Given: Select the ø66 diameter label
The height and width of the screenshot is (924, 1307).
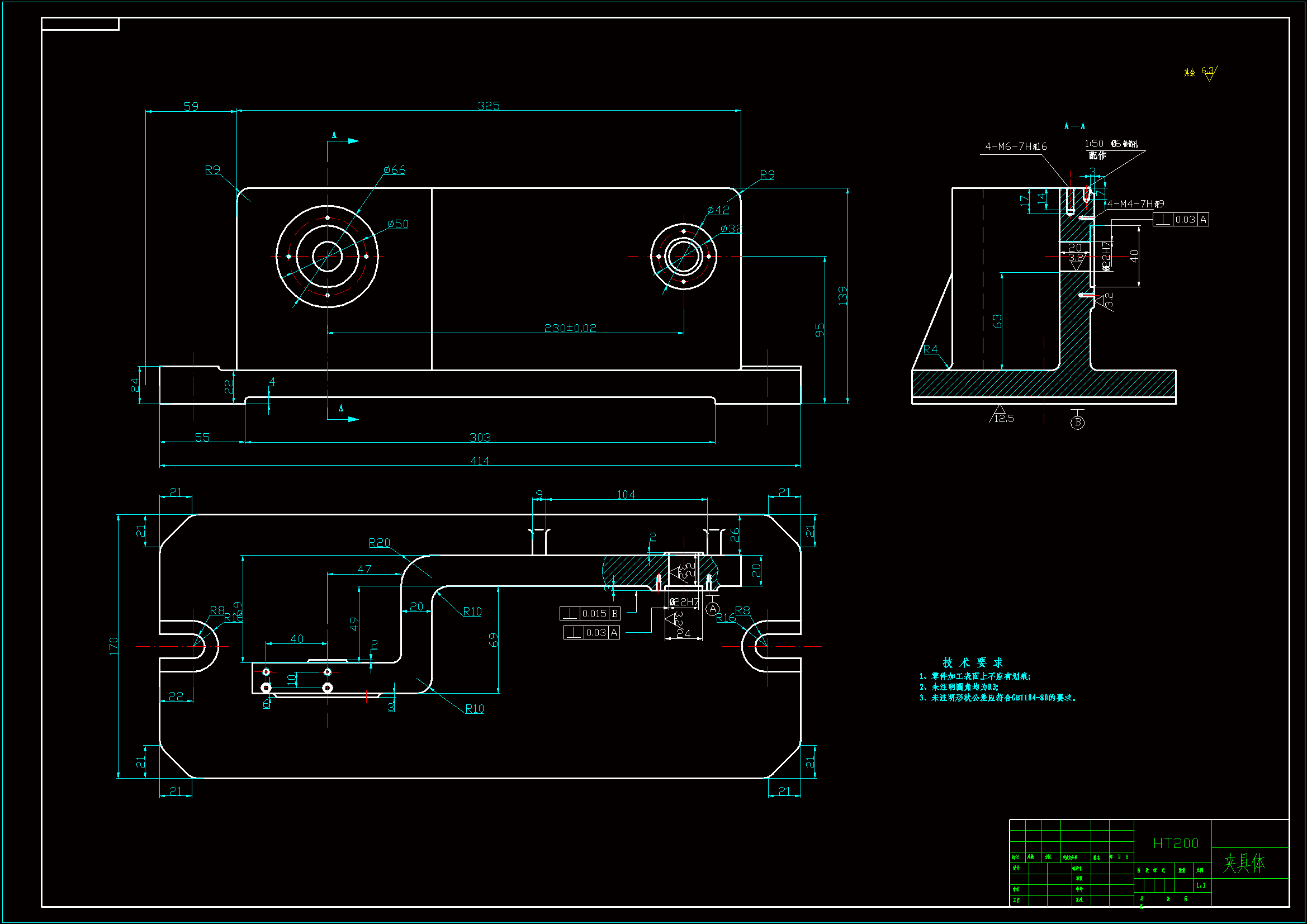Looking at the screenshot, I should pyautogui.click(x=394, y=170).
